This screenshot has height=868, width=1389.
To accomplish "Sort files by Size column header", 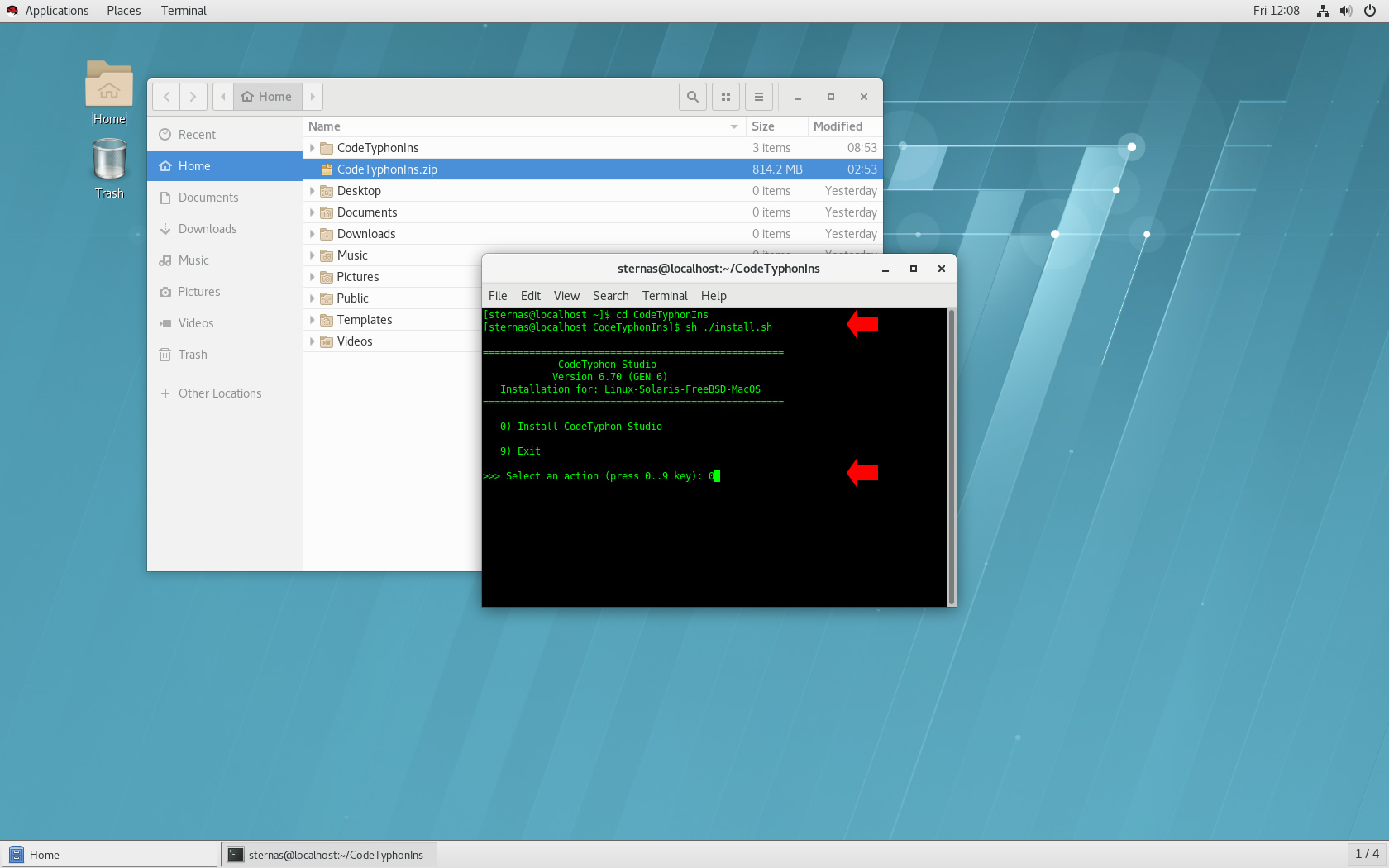I will pyautogui.click(x=776, y=126).
